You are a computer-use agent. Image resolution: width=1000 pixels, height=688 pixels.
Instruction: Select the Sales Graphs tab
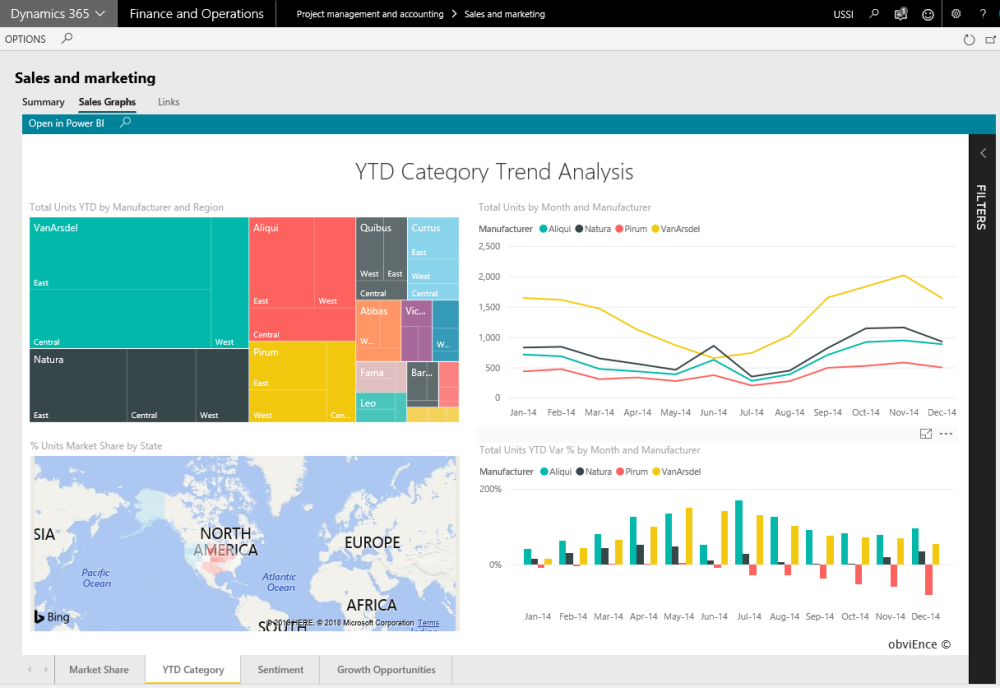tap(107, 102)
